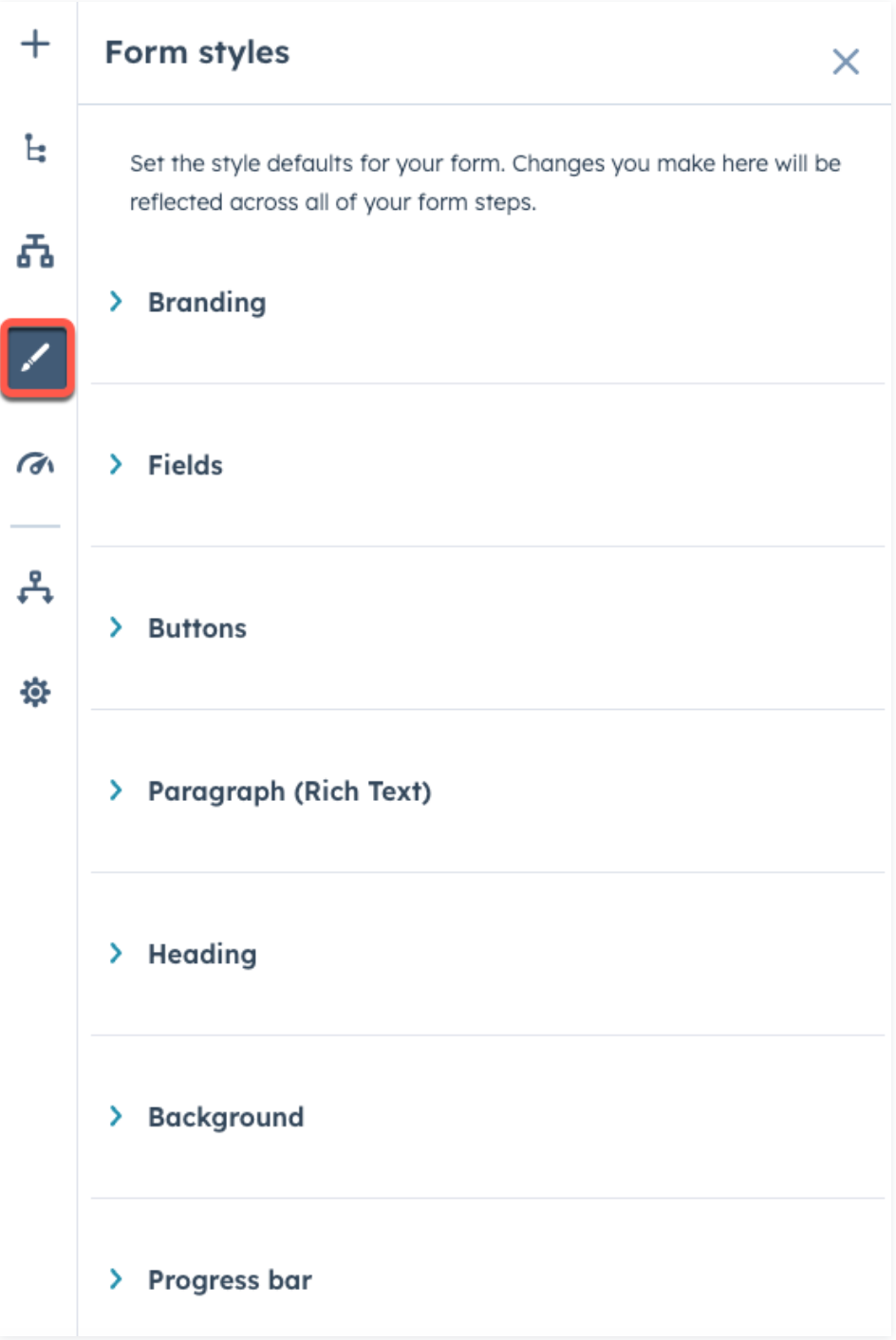Close the Form styles panel
Screen dimensions: 896x1340
pyautogui.click(x=845, y=62)
